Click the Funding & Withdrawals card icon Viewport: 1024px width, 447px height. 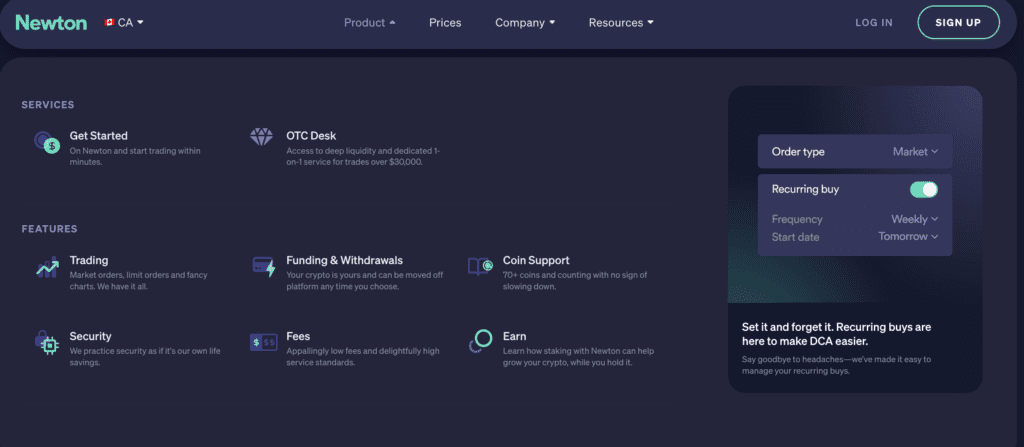[264, 267]
